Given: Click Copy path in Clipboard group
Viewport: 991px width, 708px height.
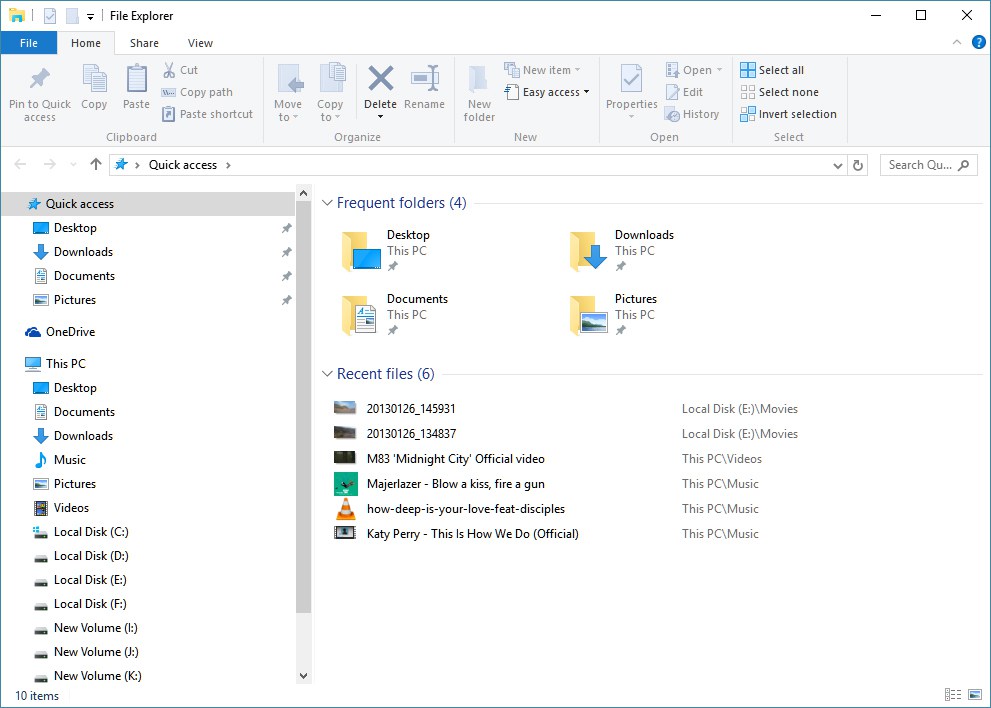Looking at the screenshot, I should 197,92.
